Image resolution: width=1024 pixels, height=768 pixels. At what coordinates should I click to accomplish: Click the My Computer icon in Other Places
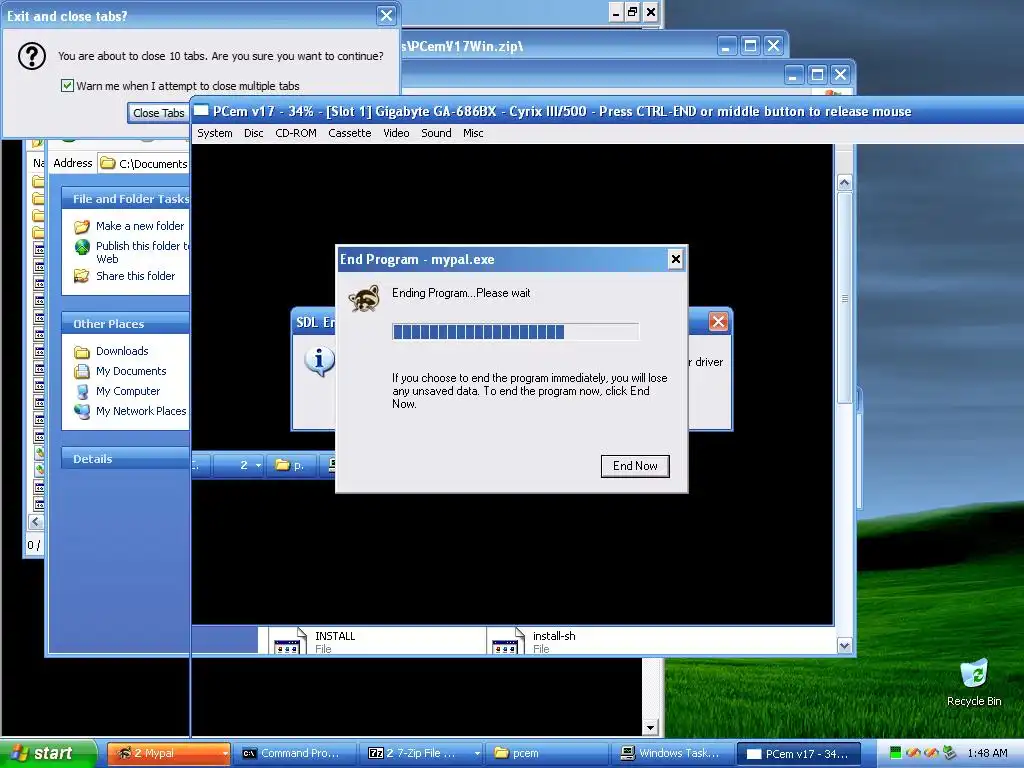(82, 392)
